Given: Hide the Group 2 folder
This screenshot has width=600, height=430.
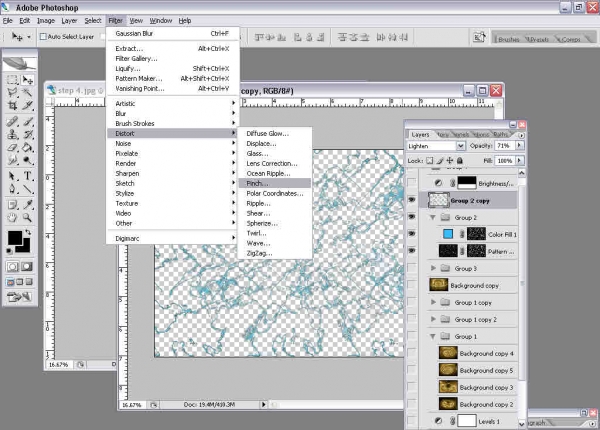Looking at the screenshot, I should 412,217.
